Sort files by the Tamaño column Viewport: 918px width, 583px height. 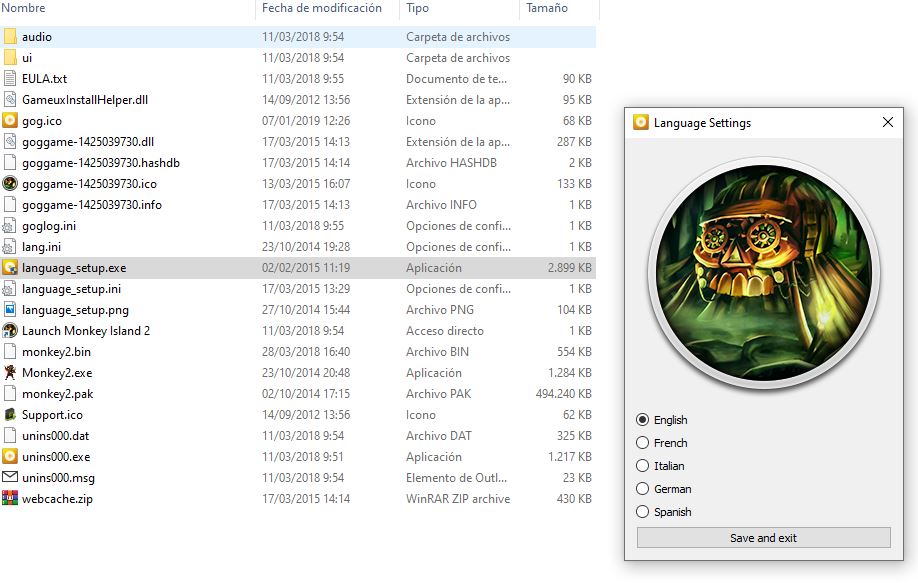tap(547, 8)
